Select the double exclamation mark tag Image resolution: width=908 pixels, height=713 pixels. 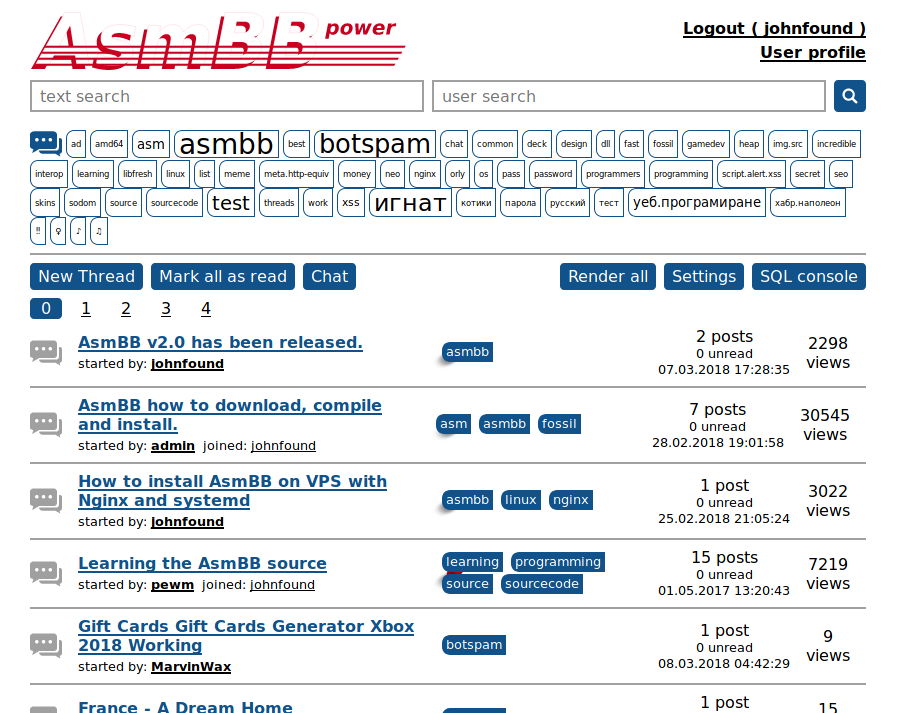[x=38, y=231]
